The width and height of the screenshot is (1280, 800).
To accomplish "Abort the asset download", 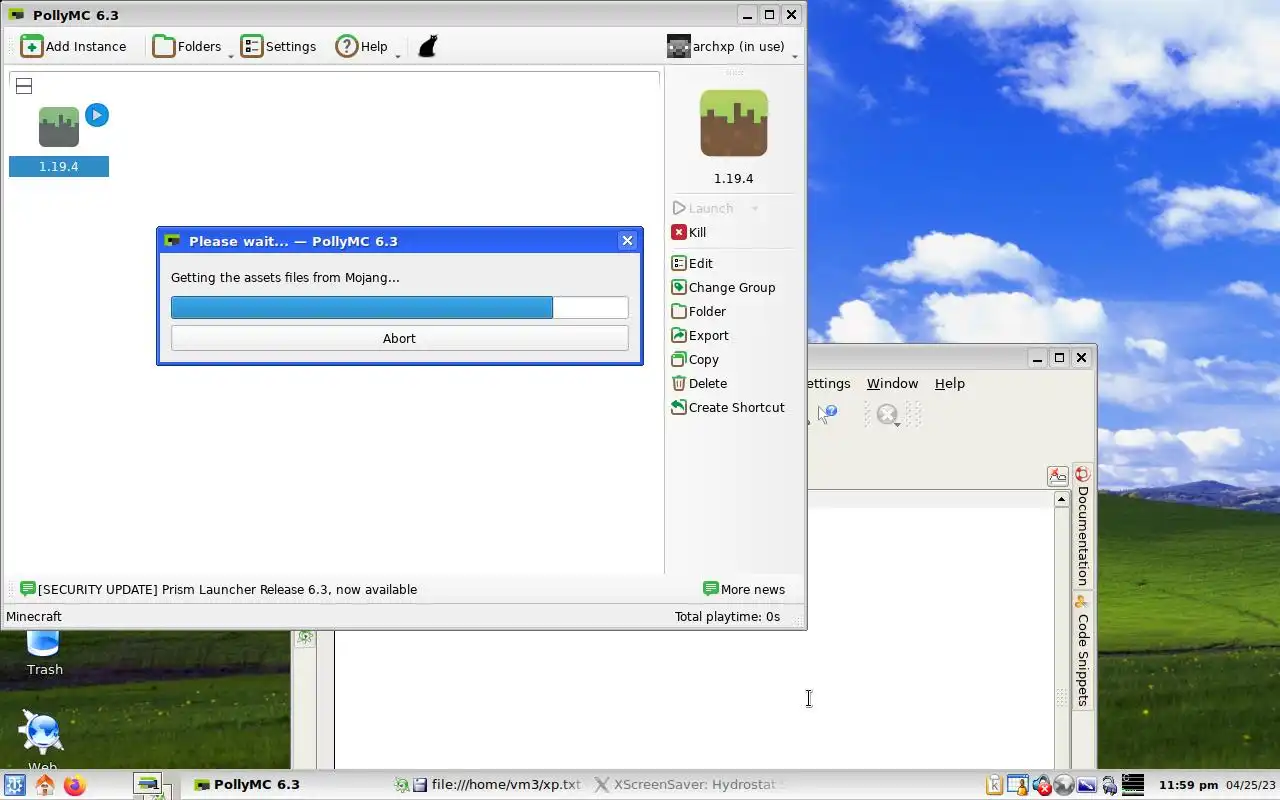I will click(400, 338).
